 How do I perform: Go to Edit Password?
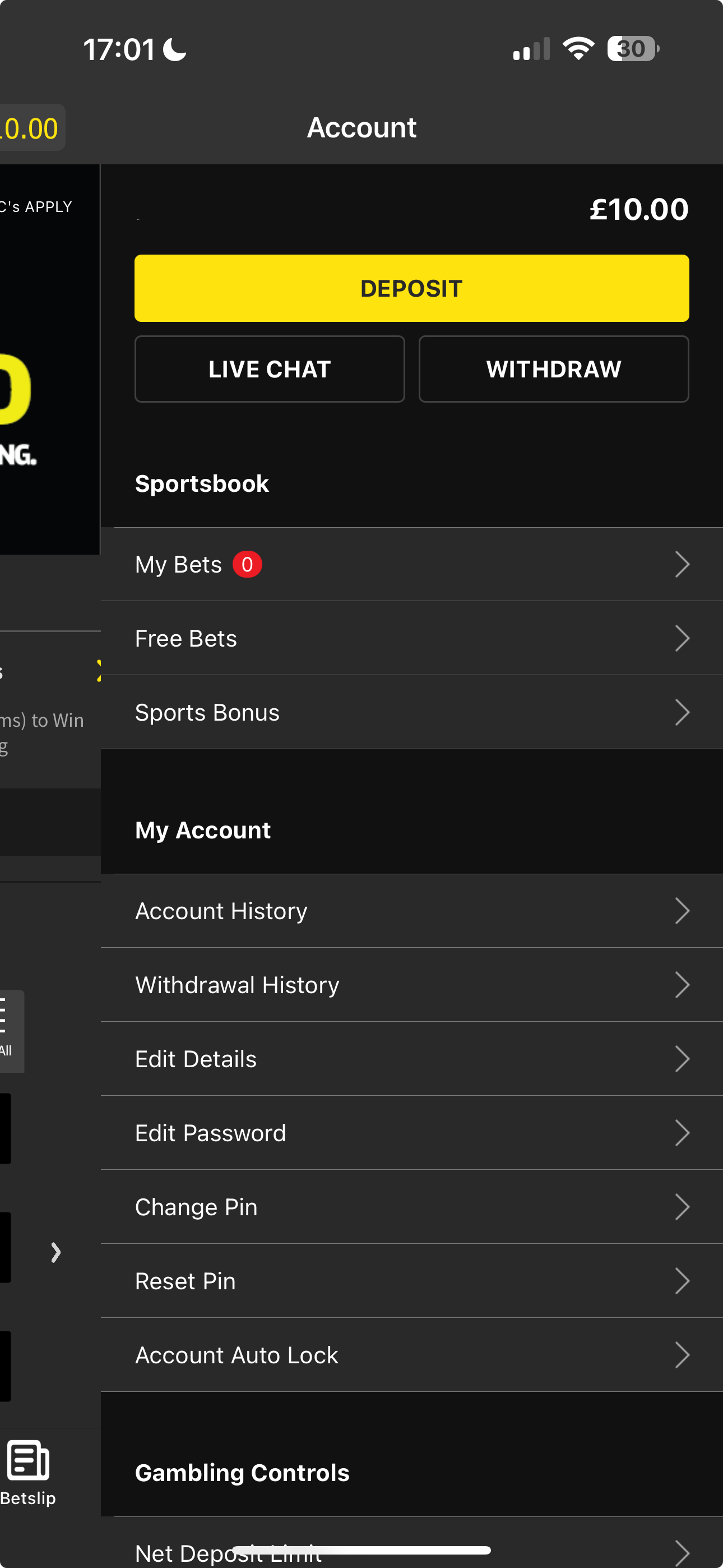(x=211, y=1133)
